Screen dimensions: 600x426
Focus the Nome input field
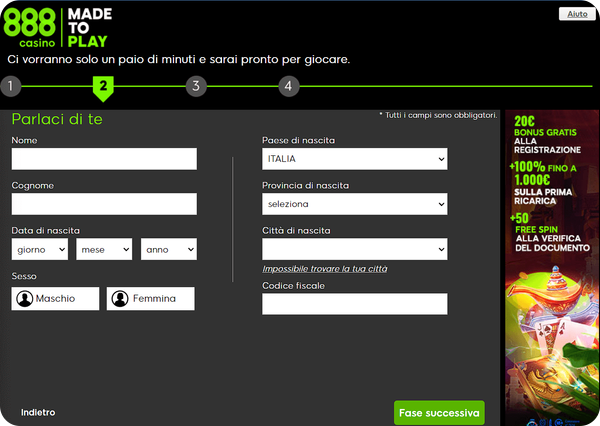tap(104, 159)
